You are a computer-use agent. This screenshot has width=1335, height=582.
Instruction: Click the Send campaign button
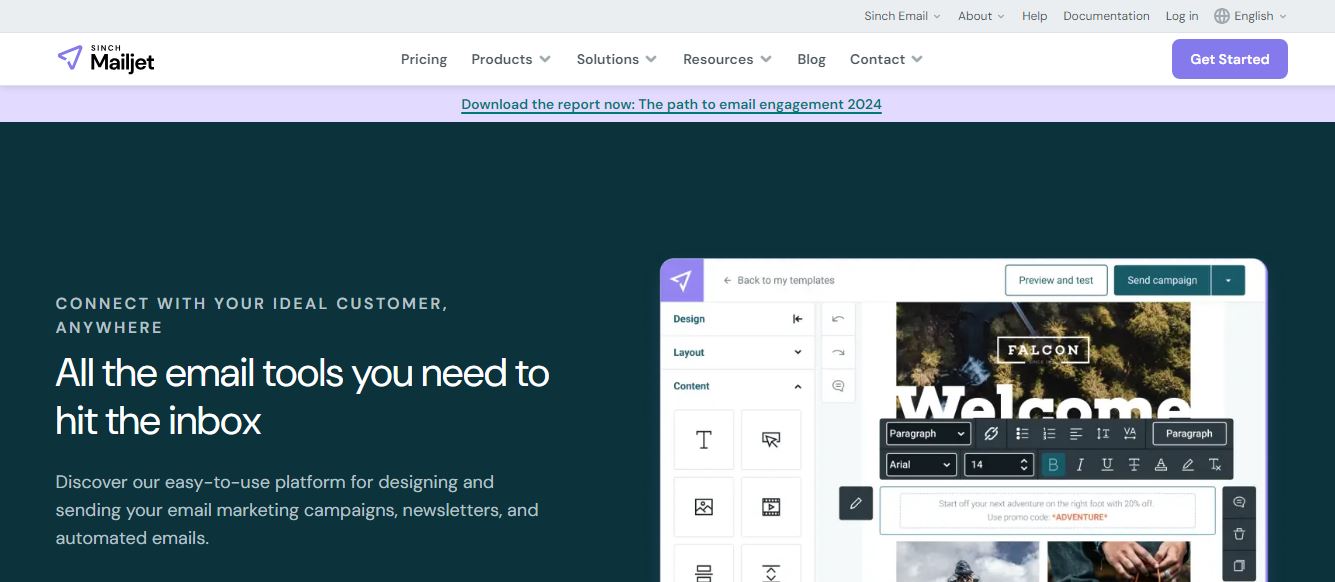(x=1162, y=280)
